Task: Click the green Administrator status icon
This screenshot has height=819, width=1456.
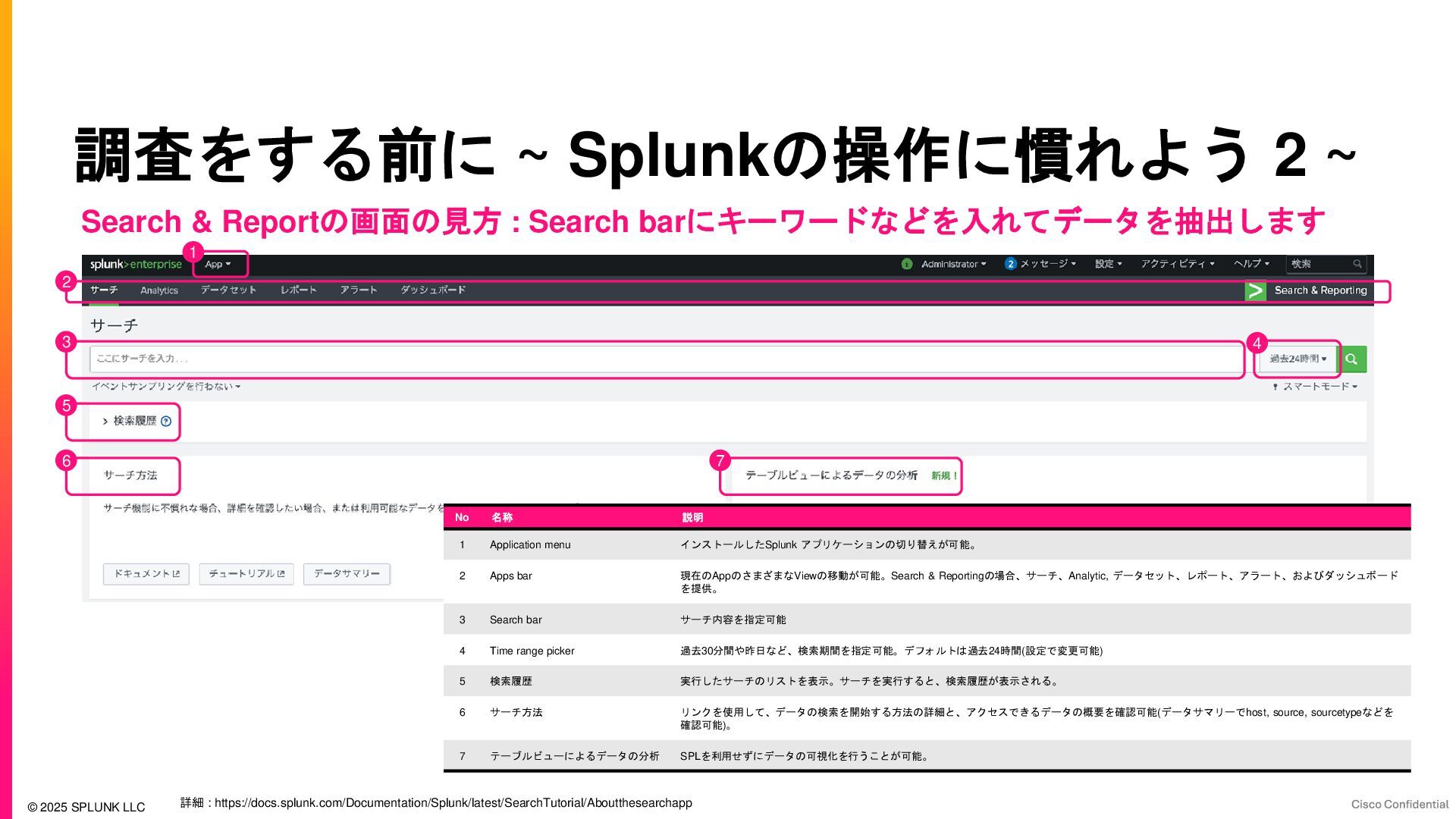Action: [906, 264]
